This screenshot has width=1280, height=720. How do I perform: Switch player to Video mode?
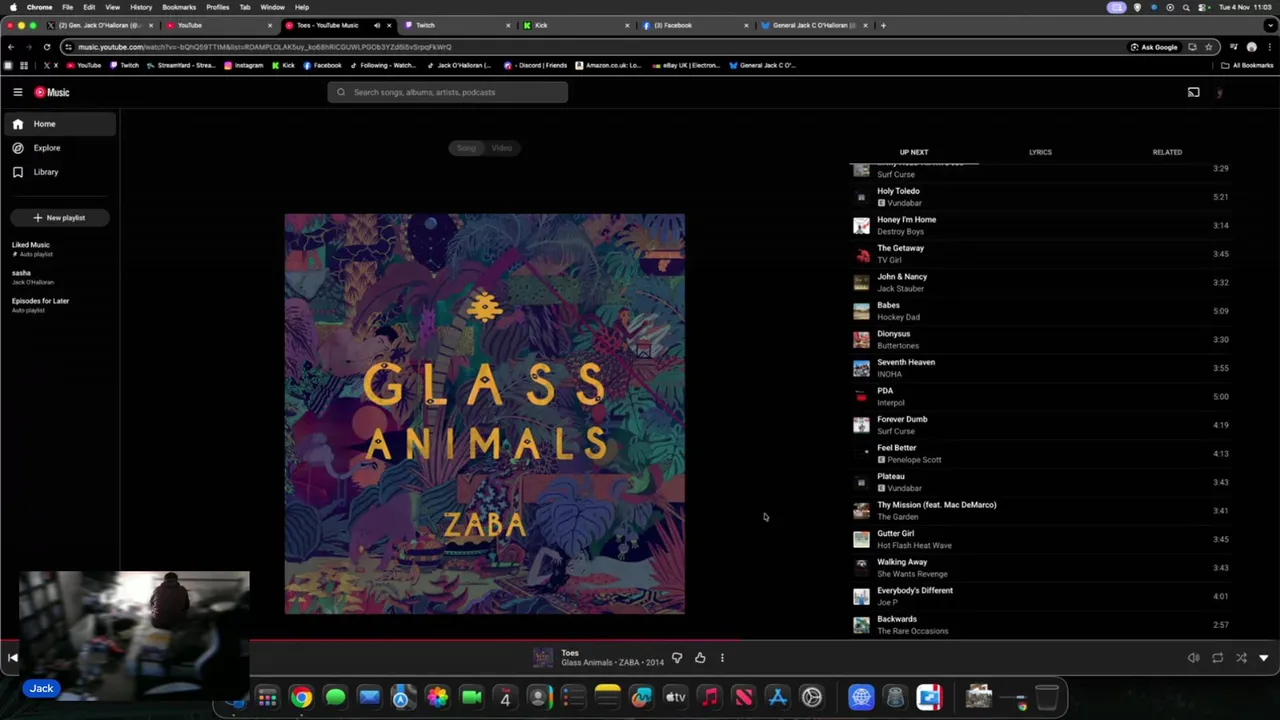point(501,148)
